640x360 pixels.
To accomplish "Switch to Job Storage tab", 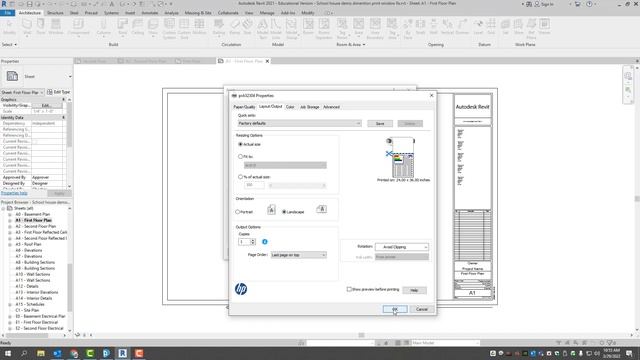I will [309, 107].
